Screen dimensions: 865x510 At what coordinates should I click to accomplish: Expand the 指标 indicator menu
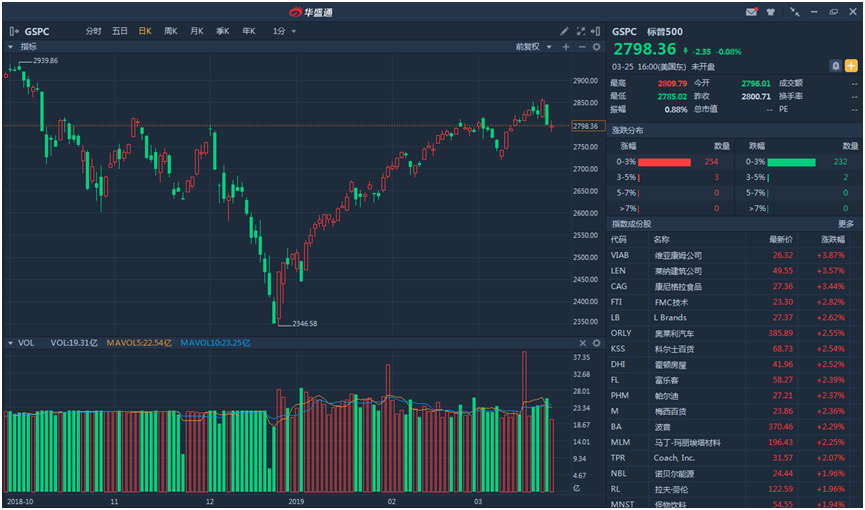pos(22,47)
